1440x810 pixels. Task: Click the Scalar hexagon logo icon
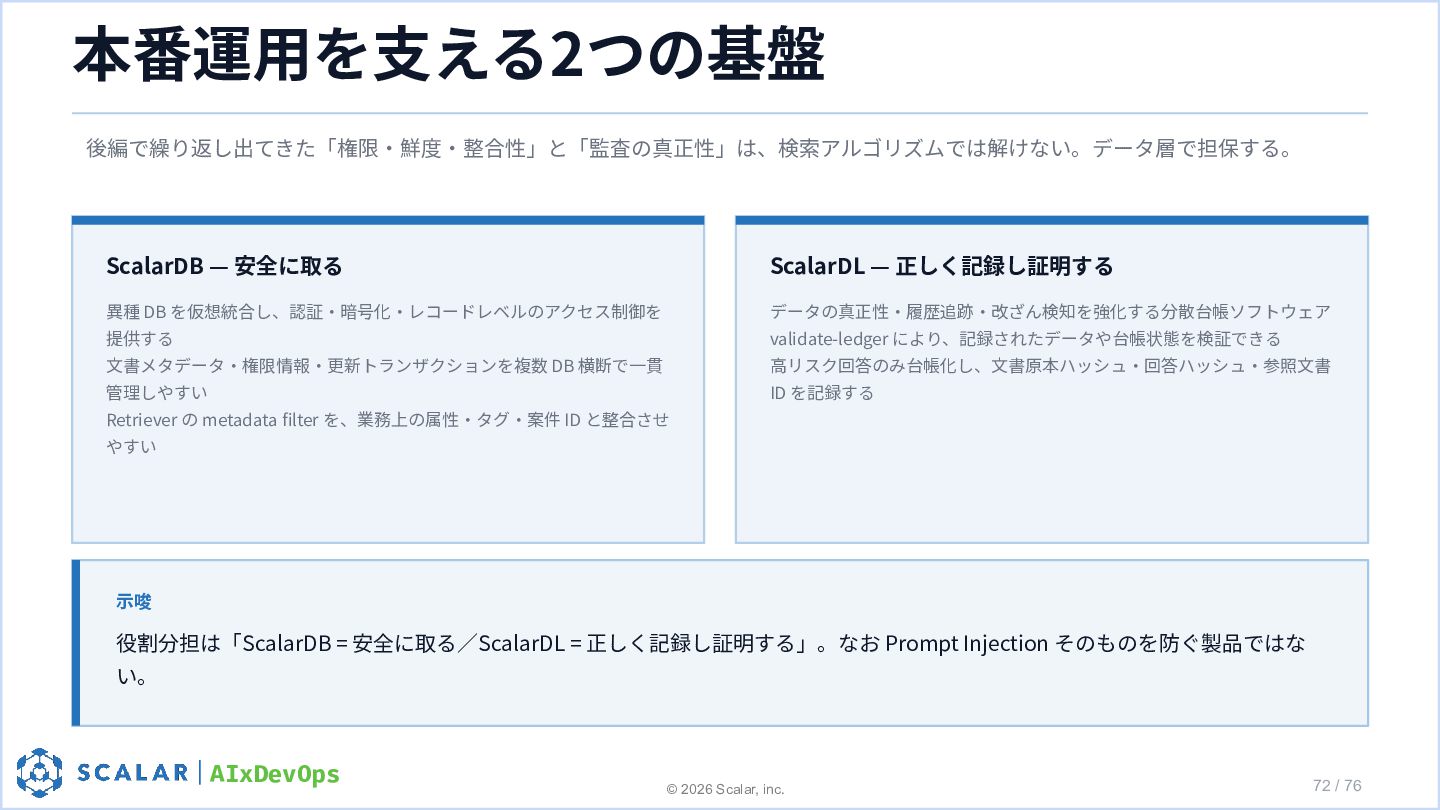[x=39, y=773]
